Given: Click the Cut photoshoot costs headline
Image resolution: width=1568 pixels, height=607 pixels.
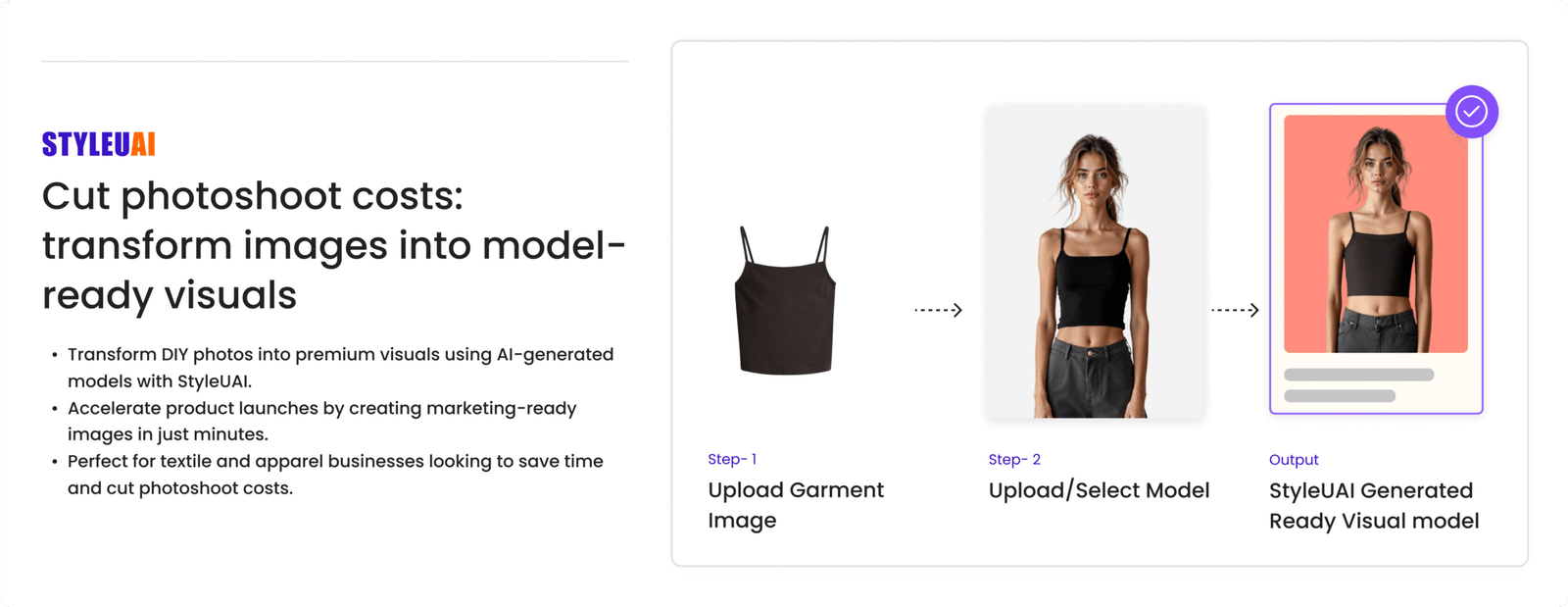Looking at the screenshot, I should click(333, 245).
